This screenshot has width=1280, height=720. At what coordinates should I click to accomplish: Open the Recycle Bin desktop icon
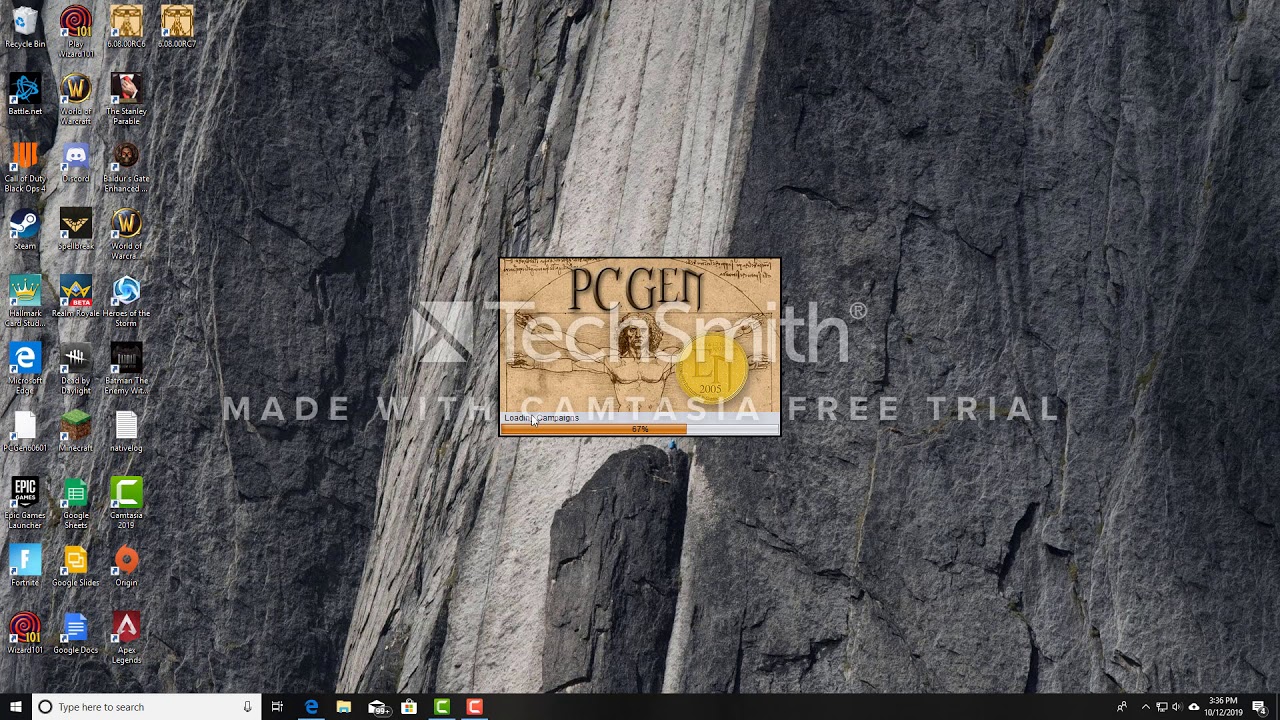coord(25,27)
